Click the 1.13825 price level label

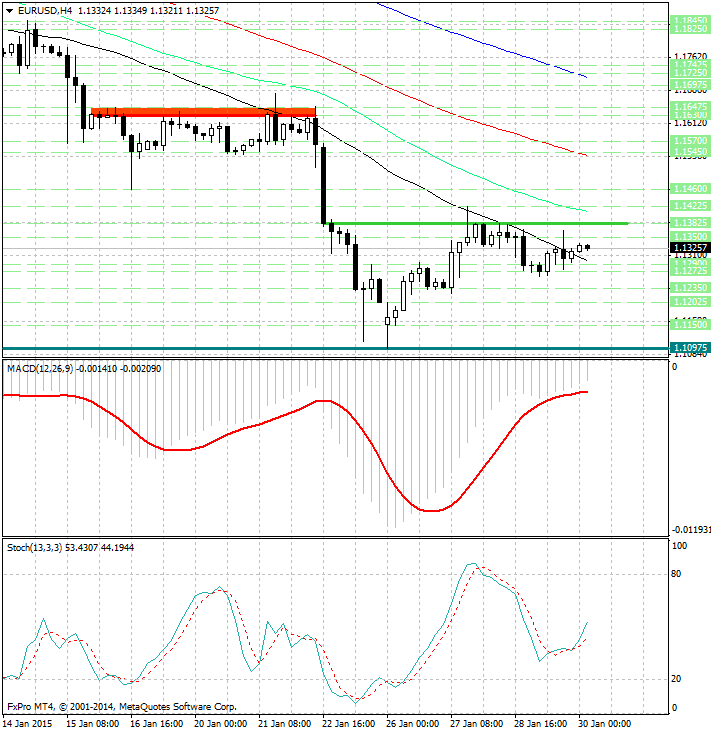click(x=690, y=223)
